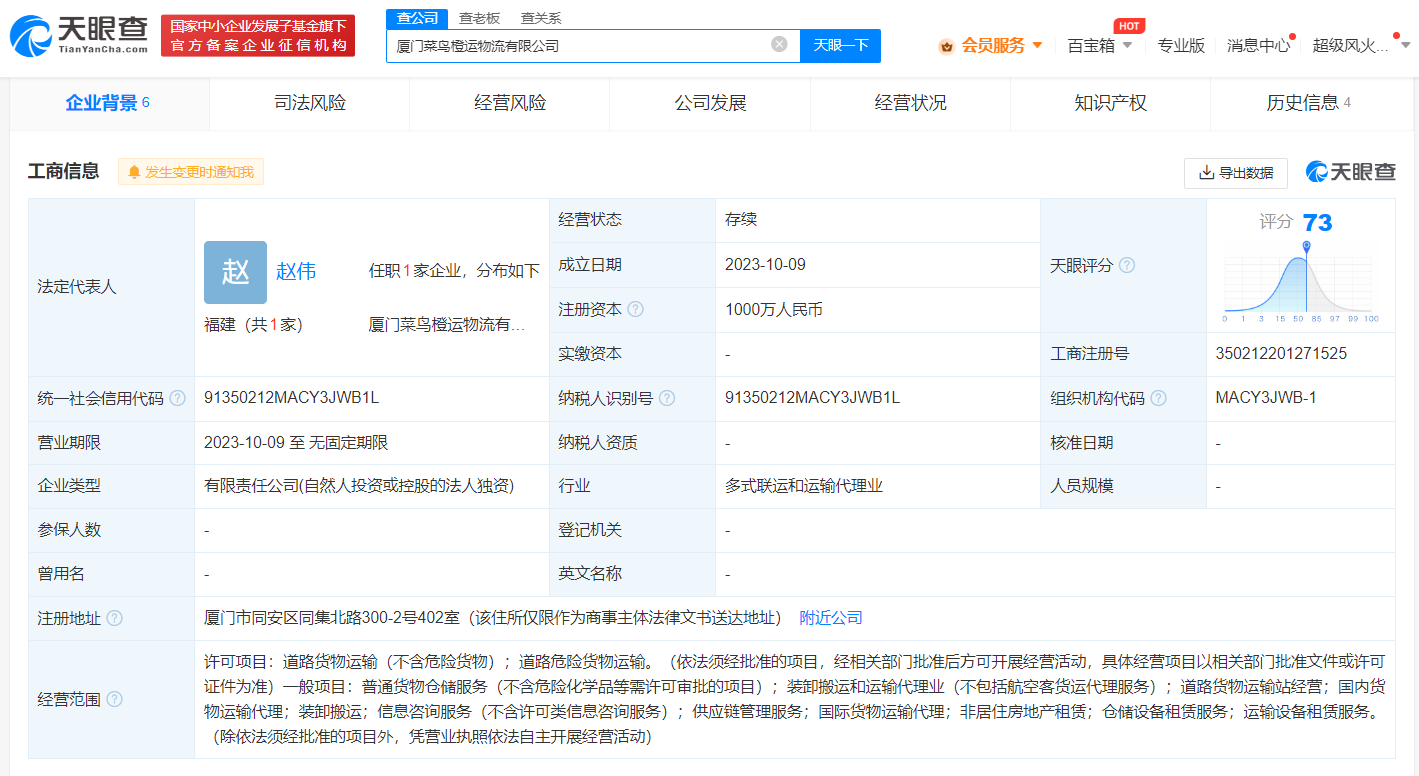
Task: Switch to the 查关系 search tab
Action: click(541, 18)
